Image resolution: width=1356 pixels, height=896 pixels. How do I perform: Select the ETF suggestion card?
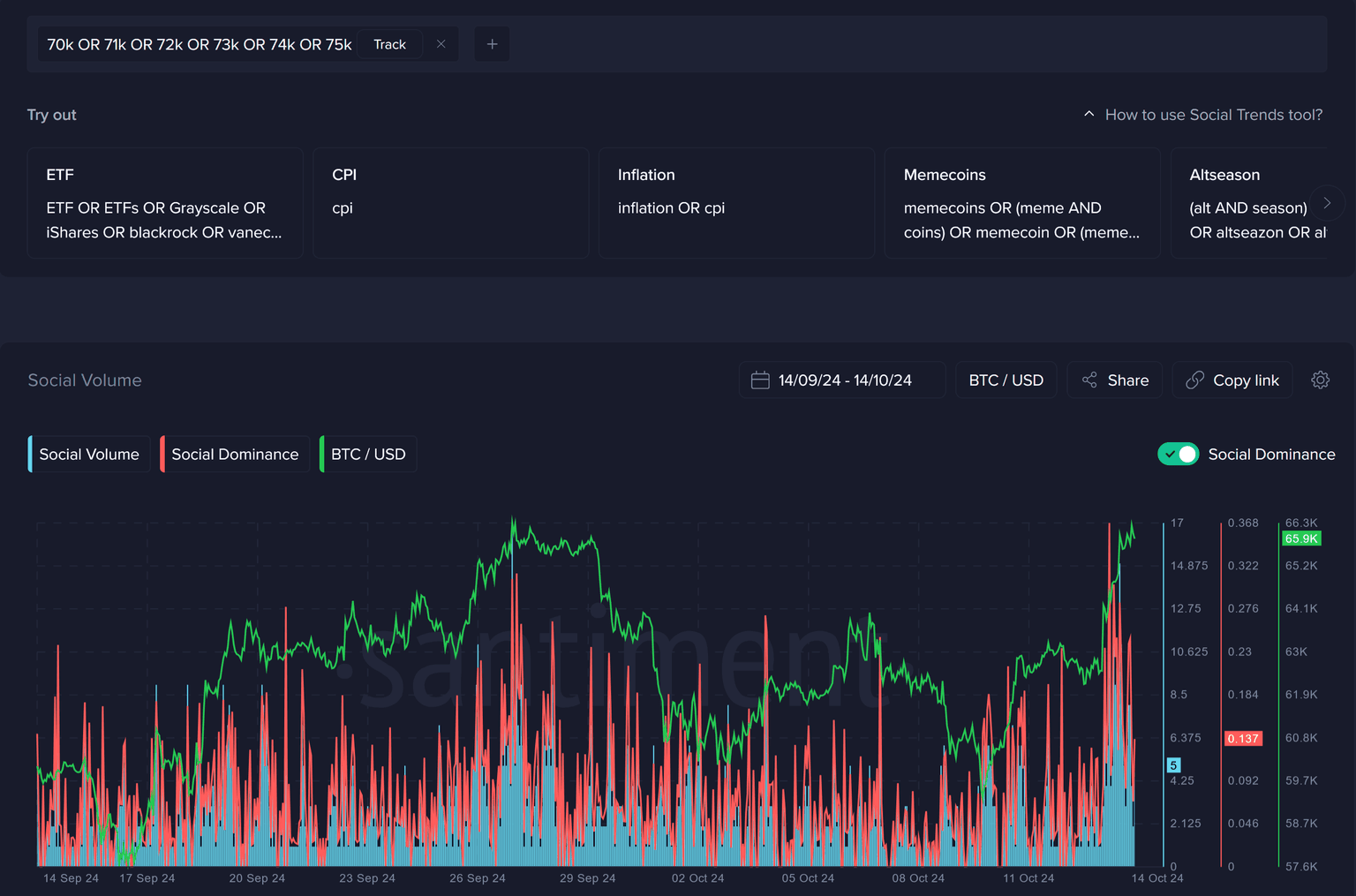click(165, 203)
